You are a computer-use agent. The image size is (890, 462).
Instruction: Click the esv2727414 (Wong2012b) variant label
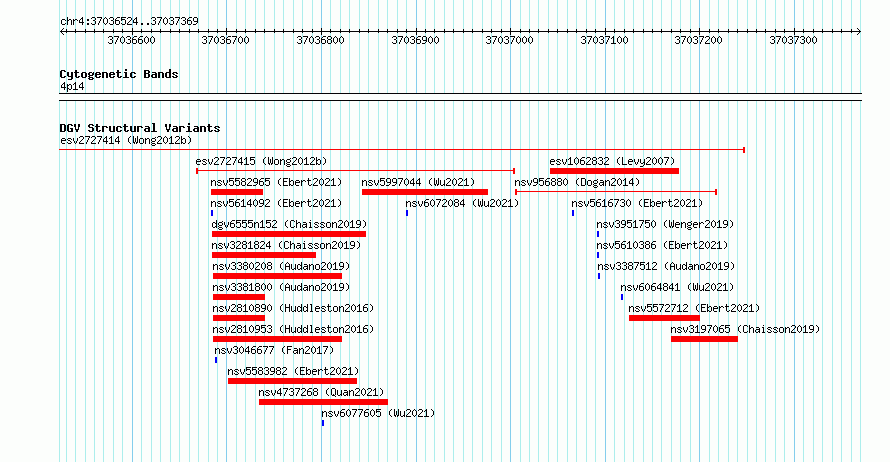click(126, 140)
